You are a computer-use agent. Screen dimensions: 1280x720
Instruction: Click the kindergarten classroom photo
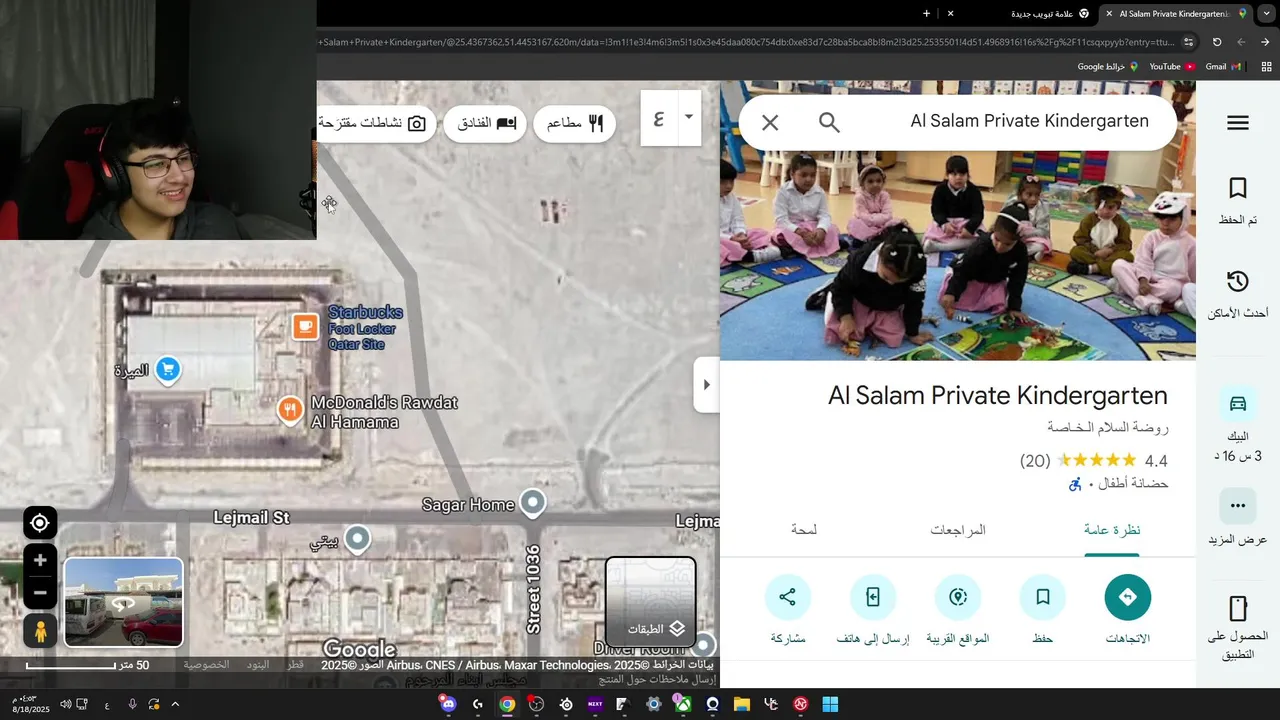(958, 255)
